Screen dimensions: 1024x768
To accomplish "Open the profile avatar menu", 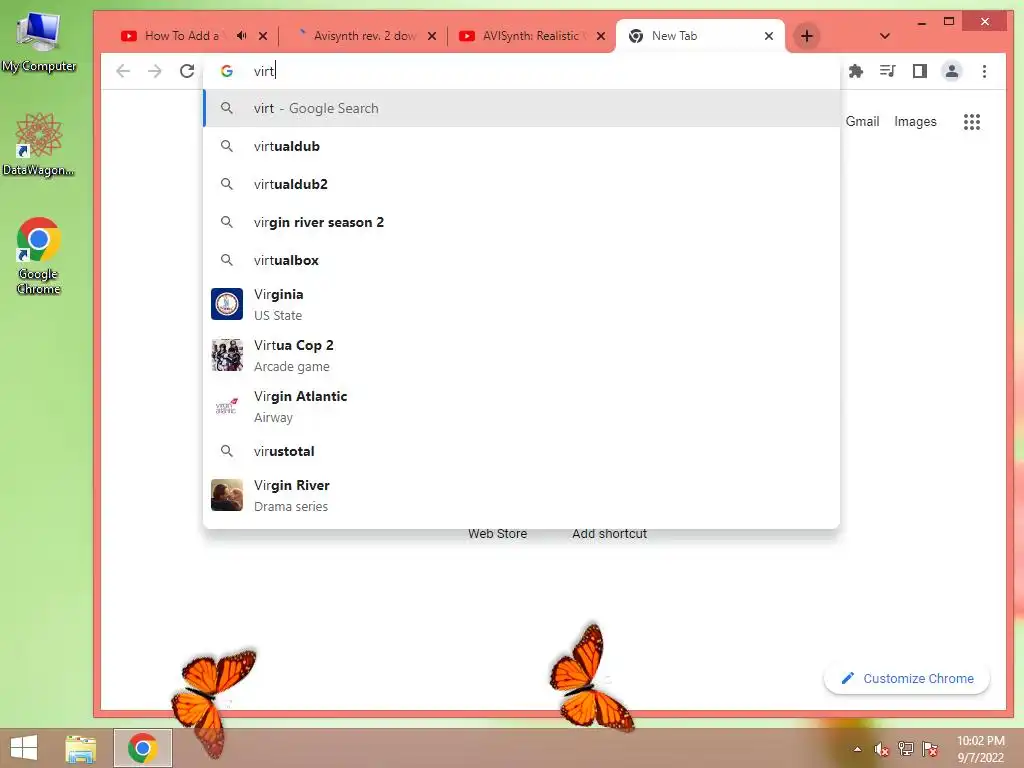I will click(x=952, y=71).
